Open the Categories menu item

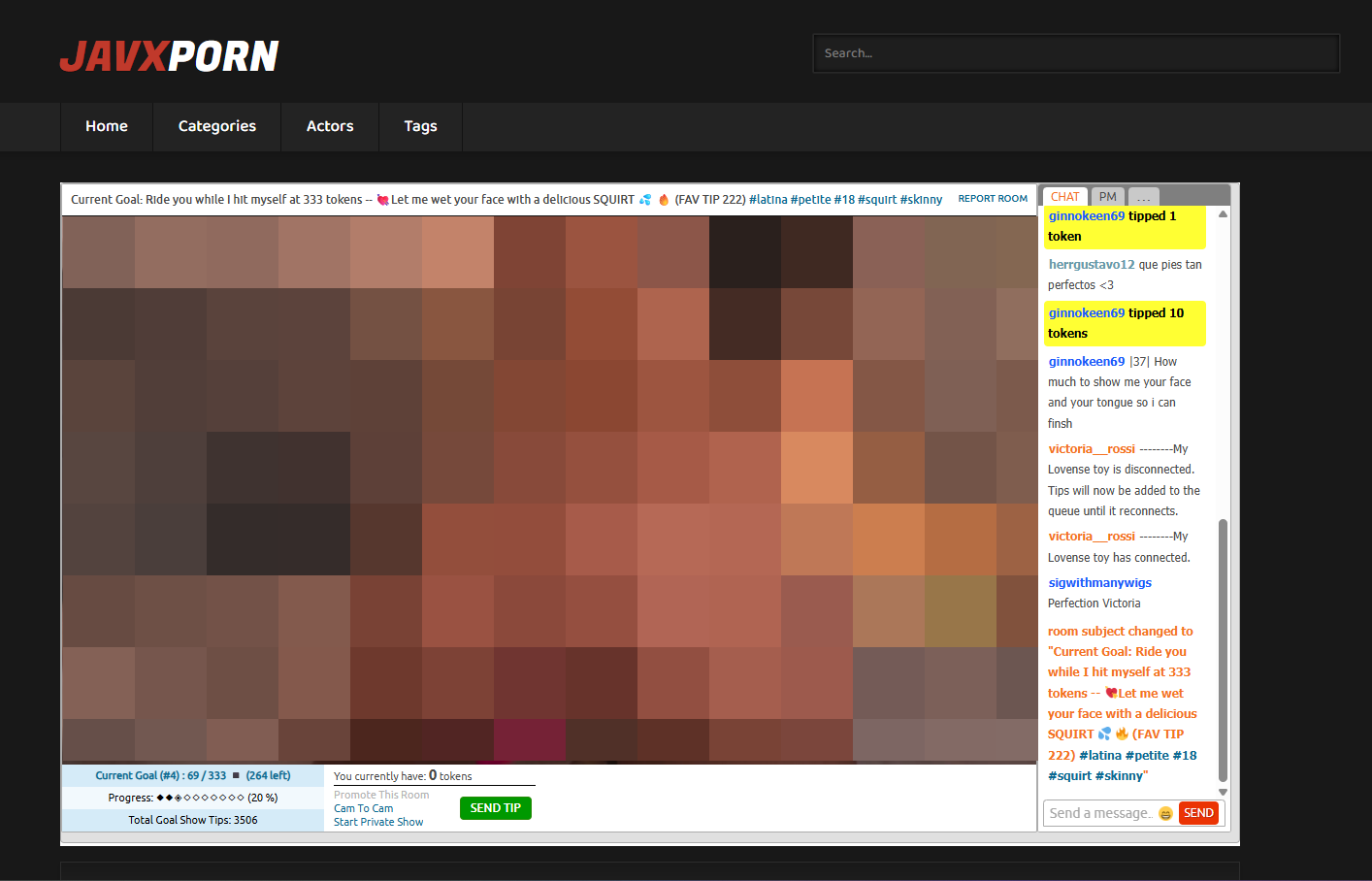click(217, 126)
